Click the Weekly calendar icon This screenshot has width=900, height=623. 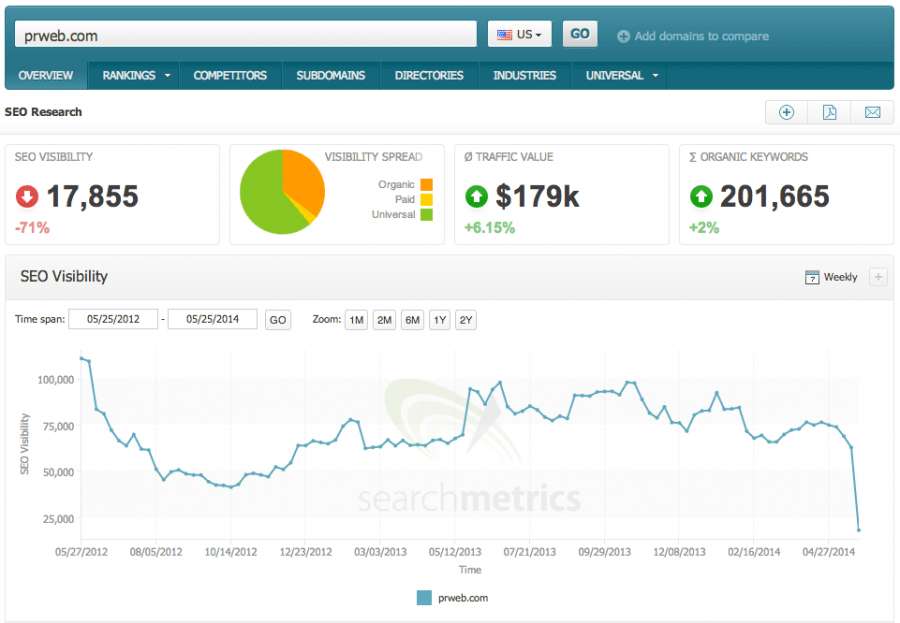[812, 277]
